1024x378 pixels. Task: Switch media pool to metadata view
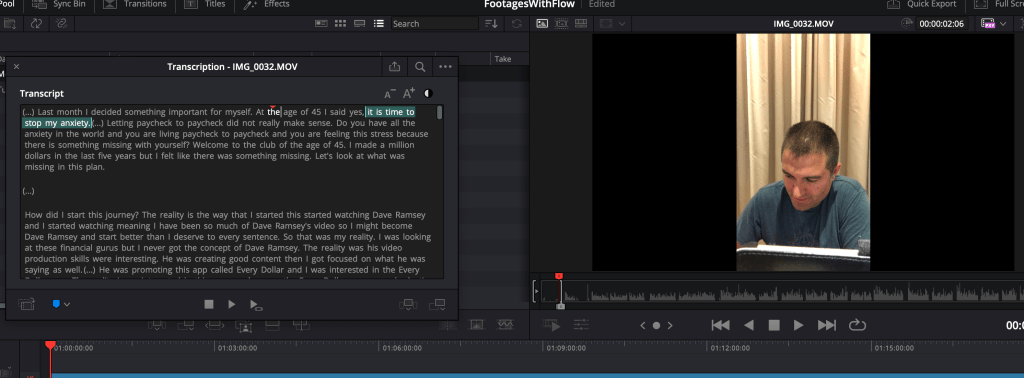[321, 24]
